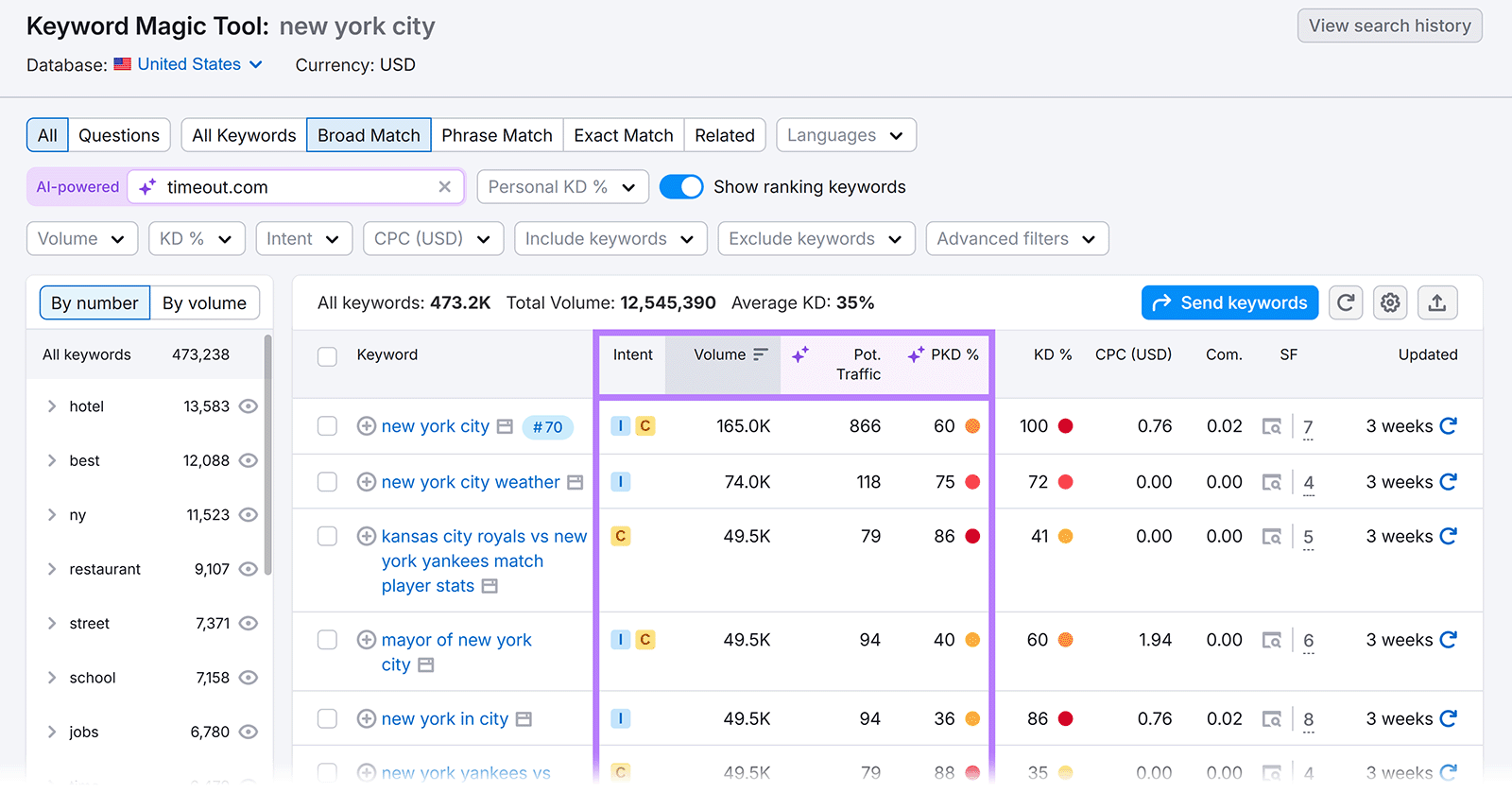Click the Send keywords button
The width and height of the screenshot is (1512, 793).
tap(1229, 302)
